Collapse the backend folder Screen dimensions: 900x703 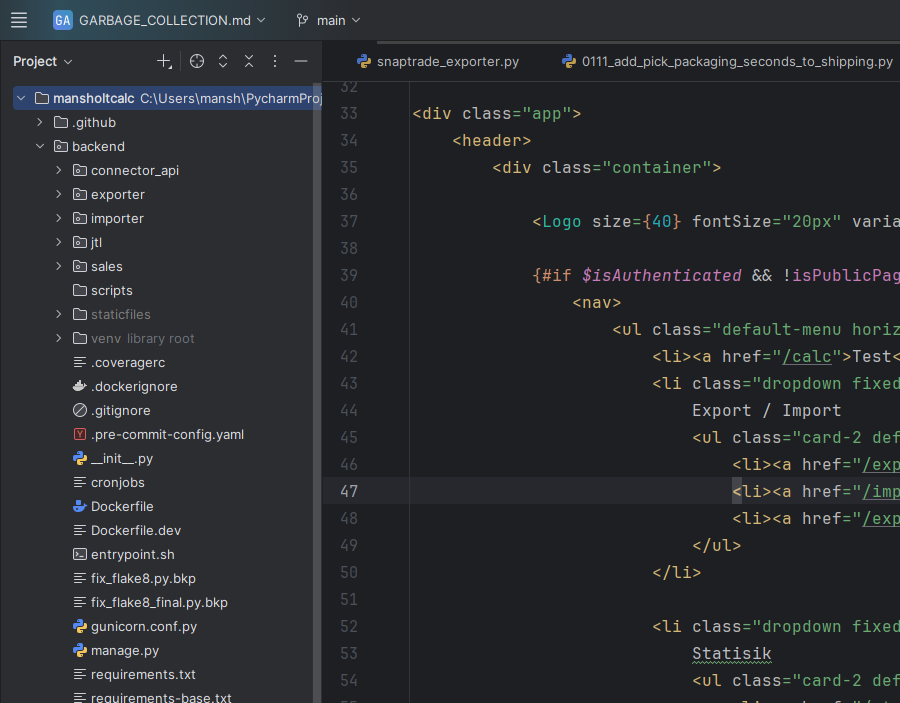[39, 145]
